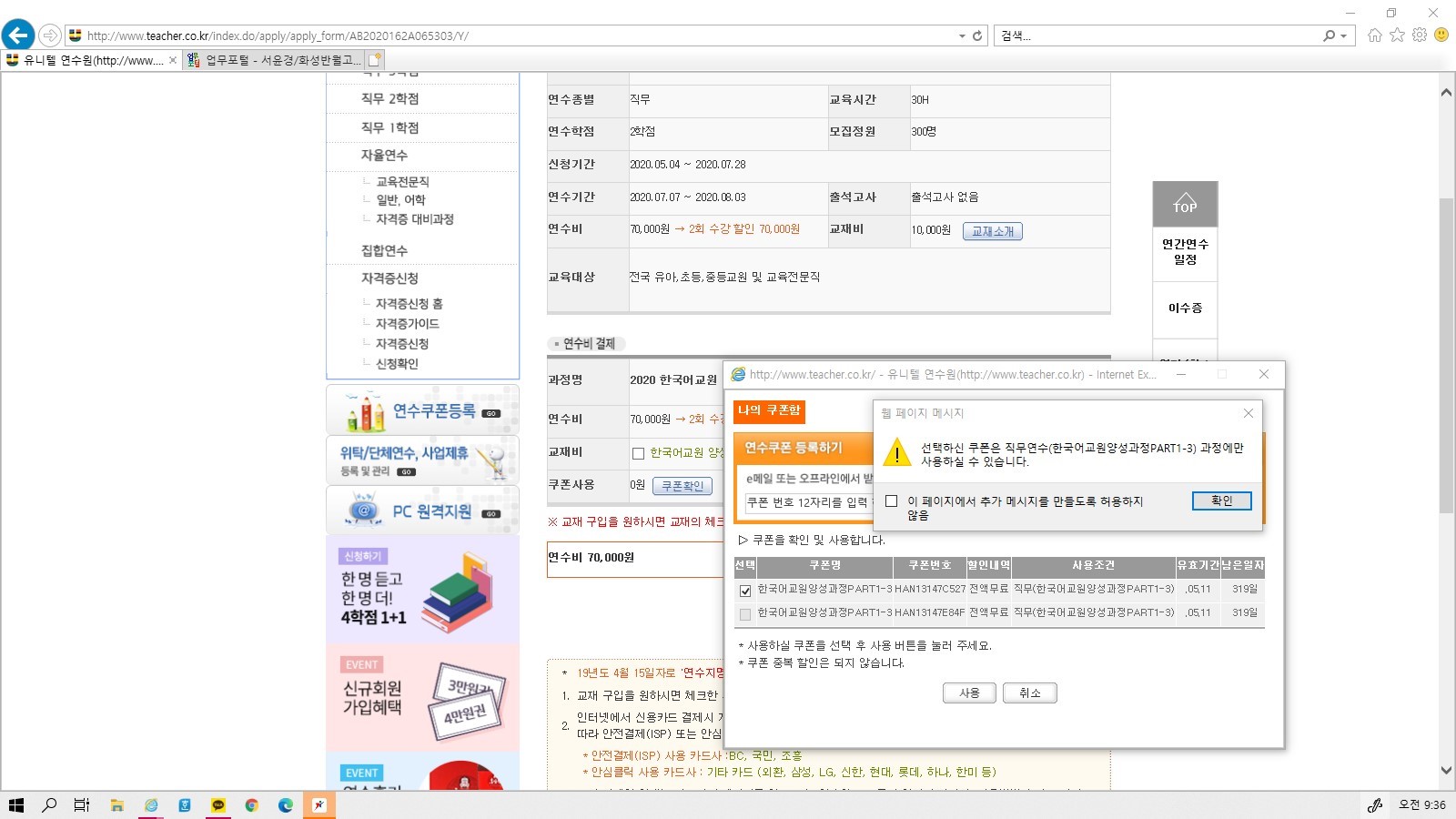
Task: Click the 사용 button to apply coupon
Action: pos(969,693)
